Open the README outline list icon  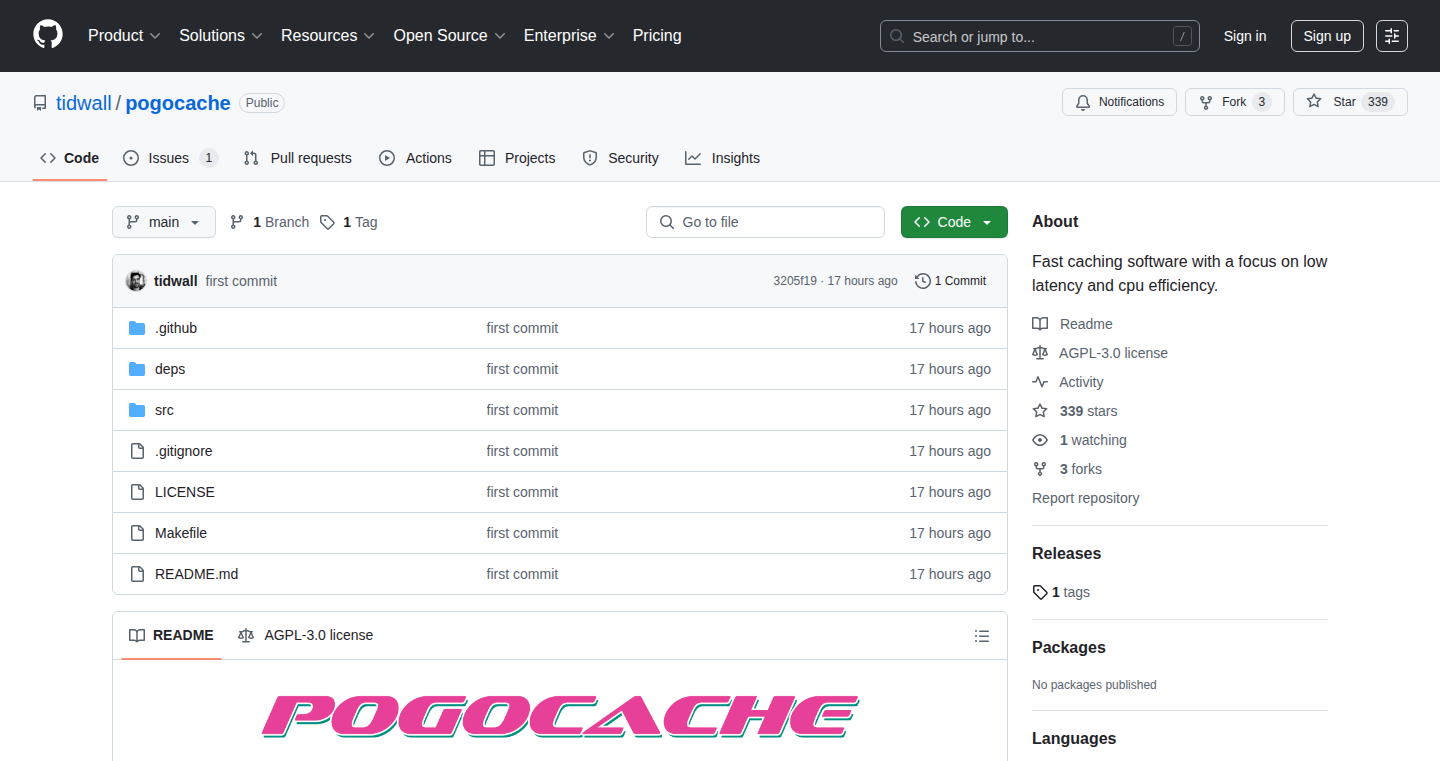click(x=982, y=636)
